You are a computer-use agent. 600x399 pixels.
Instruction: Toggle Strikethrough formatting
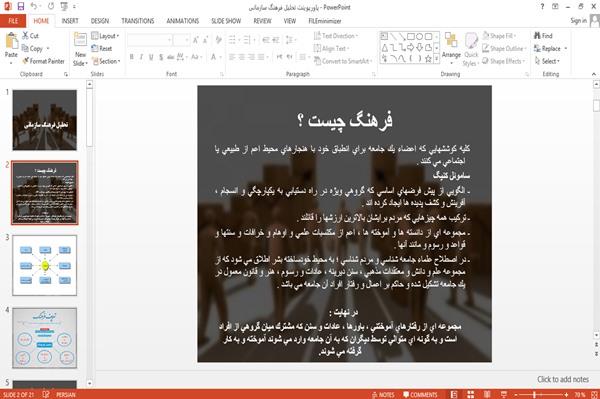point(171,57)
